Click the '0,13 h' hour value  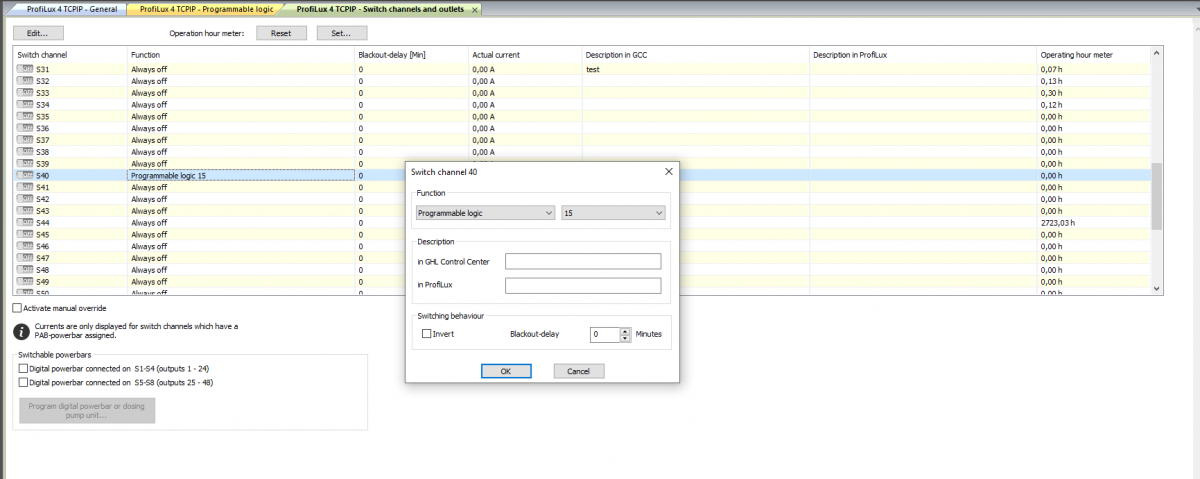[1051, 81]
